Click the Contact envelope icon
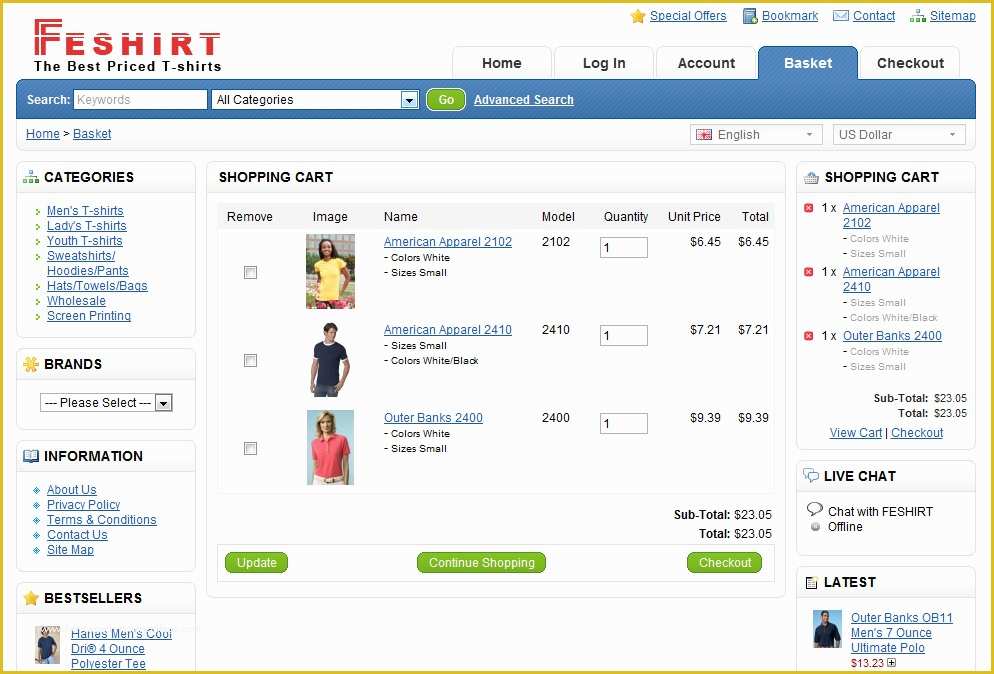Screen dimensions: 994x674 (841, 16)
